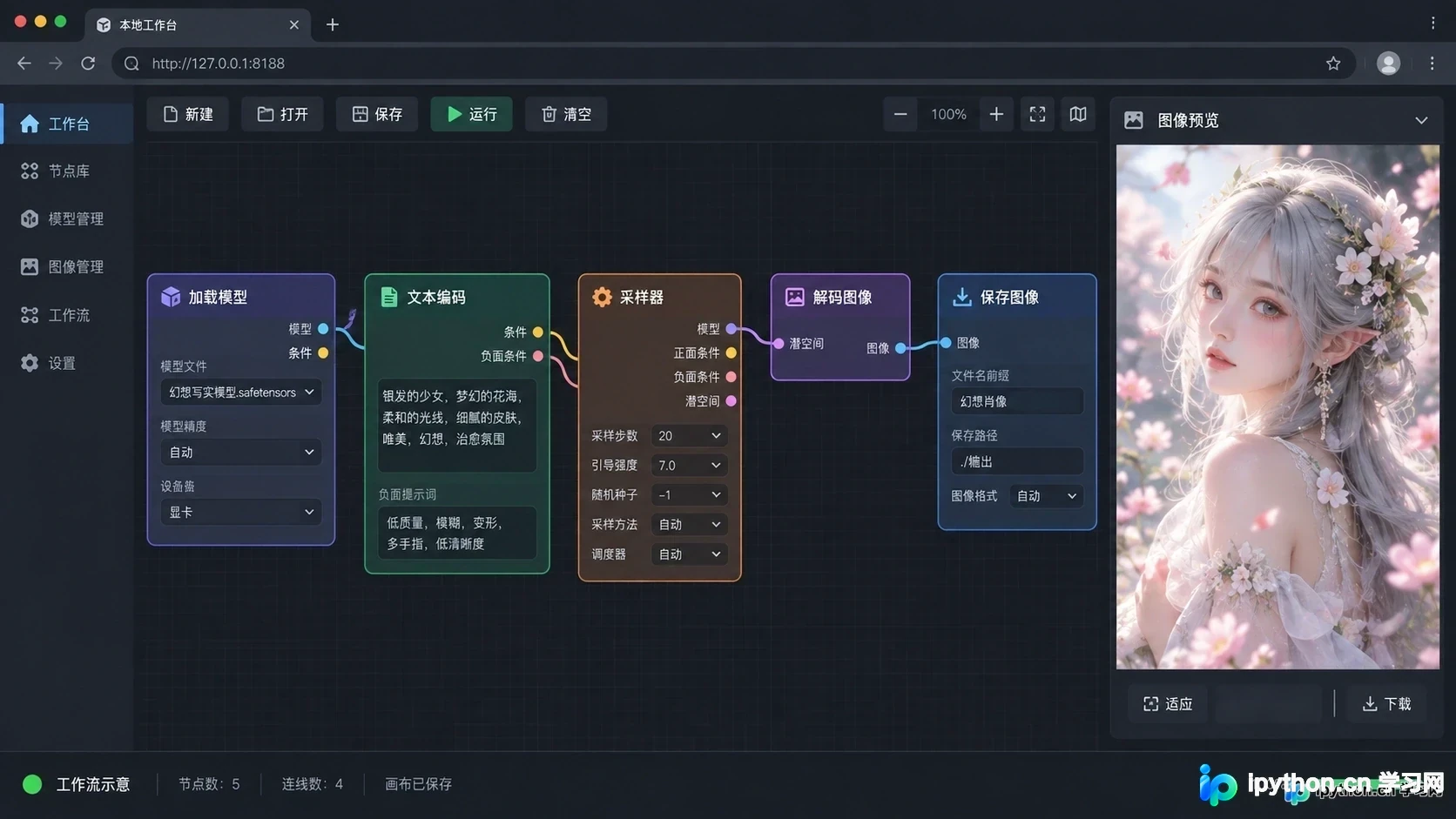Click the 连线数: 4 status text
This screenshot has height=819, width=1456.
tap(312, 784)
